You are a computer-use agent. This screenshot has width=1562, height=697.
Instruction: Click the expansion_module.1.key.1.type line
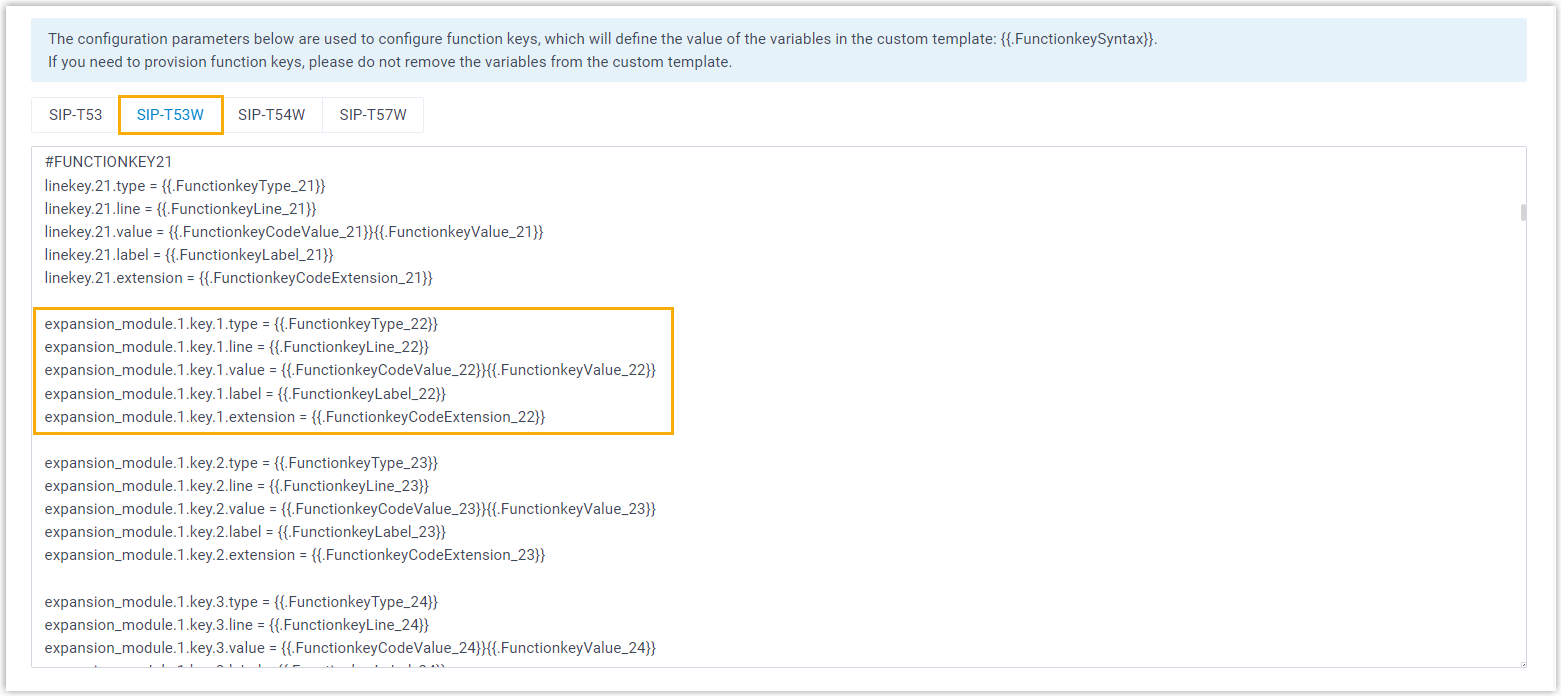241,324
